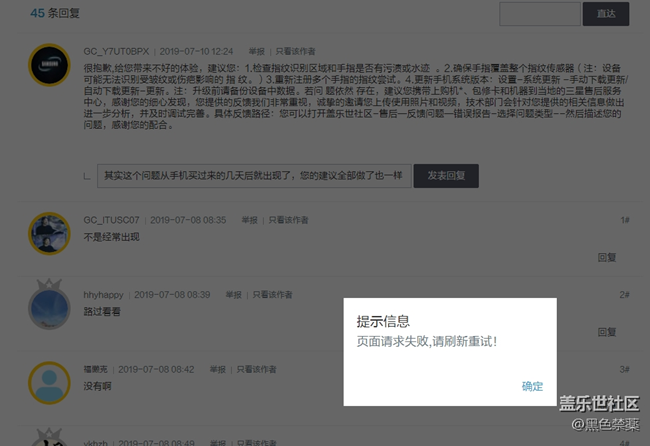This screenshot has height=446, width=650.
Task: Reply to floor 1# using 回复
Action: point(607,257)
